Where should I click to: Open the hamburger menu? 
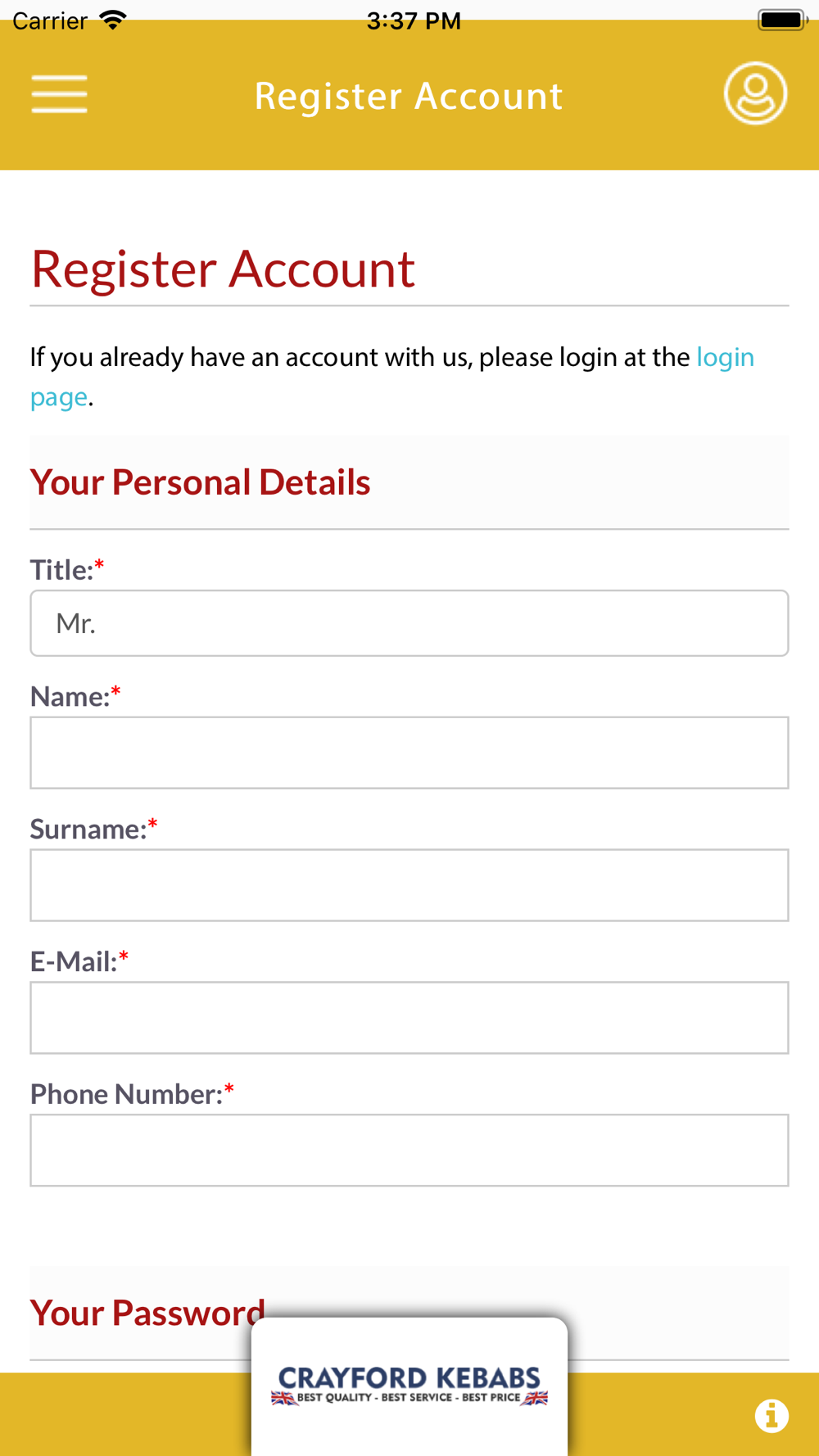point(59,94)
